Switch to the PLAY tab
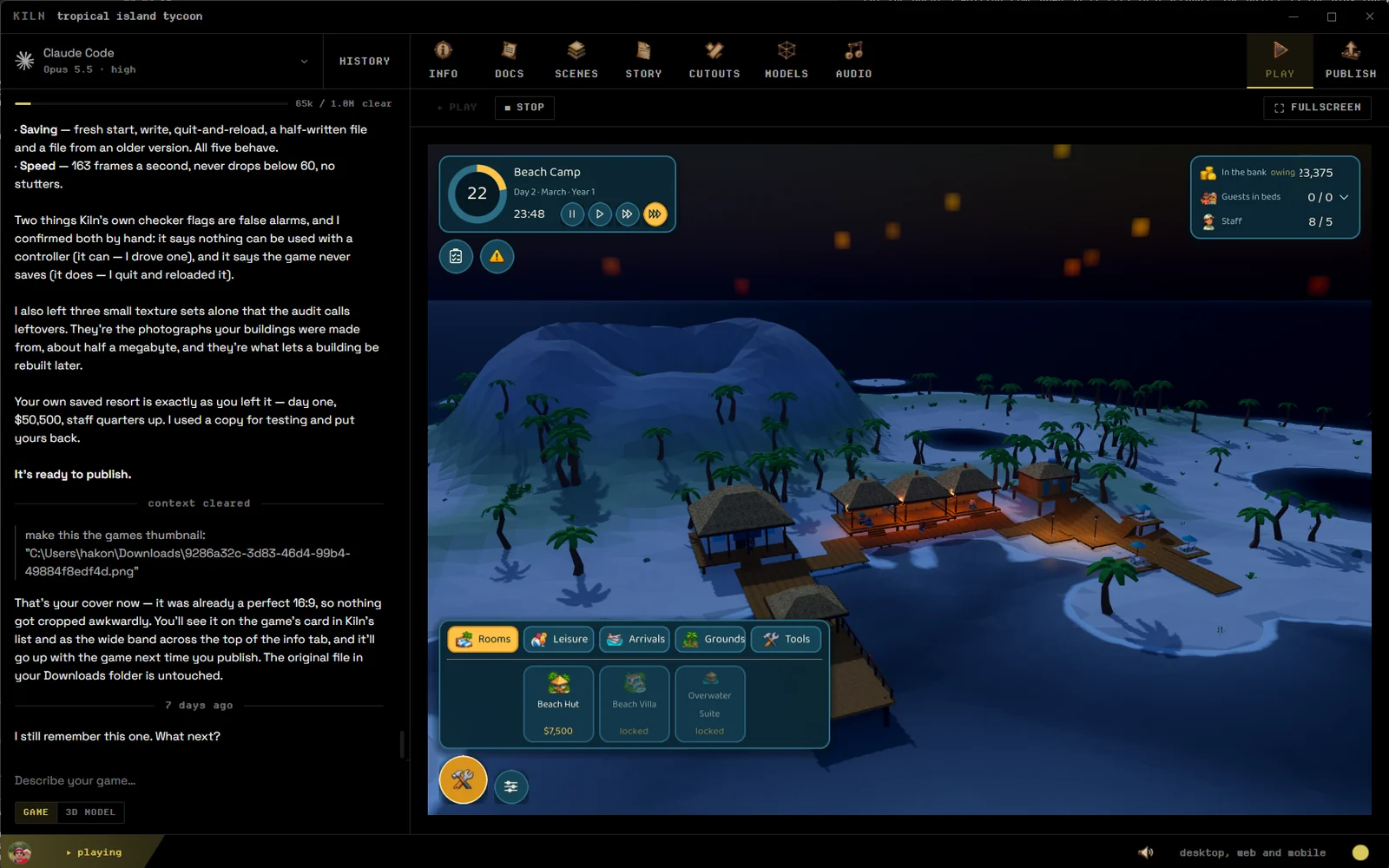The height and width of the screenshot is (868, 1389). [1280, 61]
